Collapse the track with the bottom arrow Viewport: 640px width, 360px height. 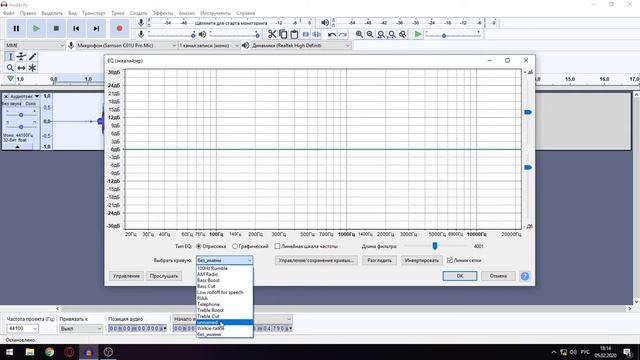point(18,147)
